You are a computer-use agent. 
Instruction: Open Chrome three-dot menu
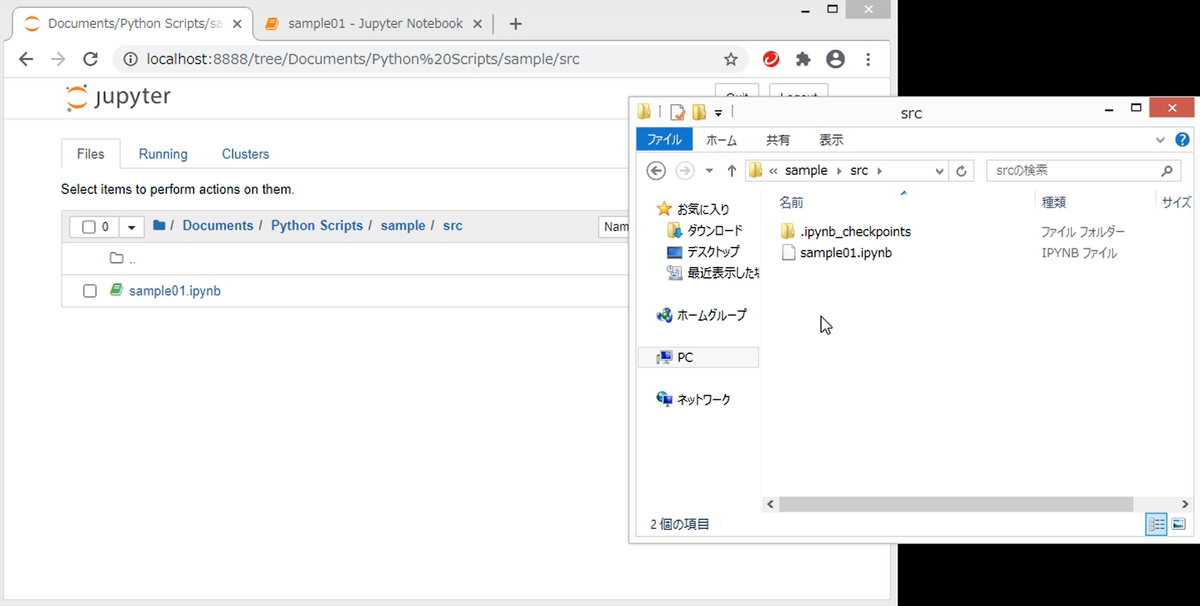point(868,59)
